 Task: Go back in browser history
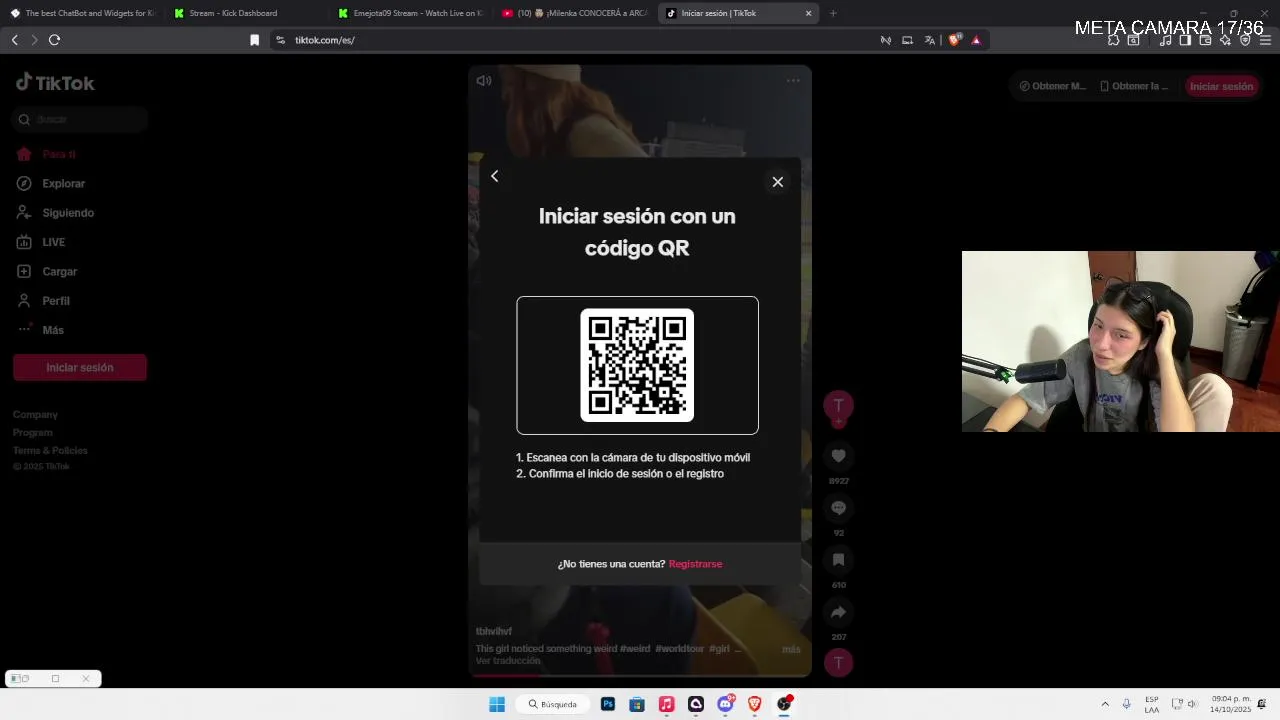14,40
